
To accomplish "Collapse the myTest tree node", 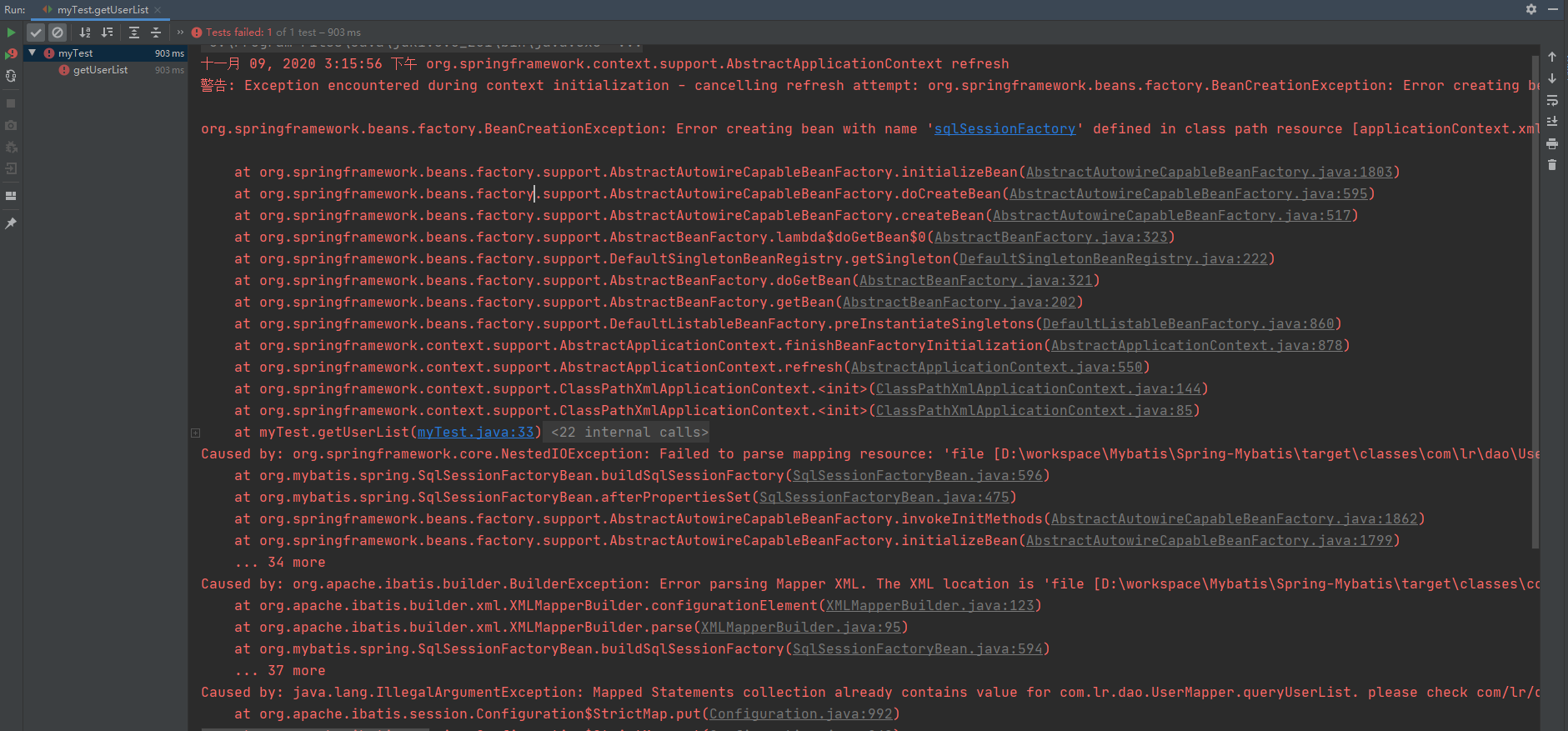I will pyautogui.click(x=33, y=53).
